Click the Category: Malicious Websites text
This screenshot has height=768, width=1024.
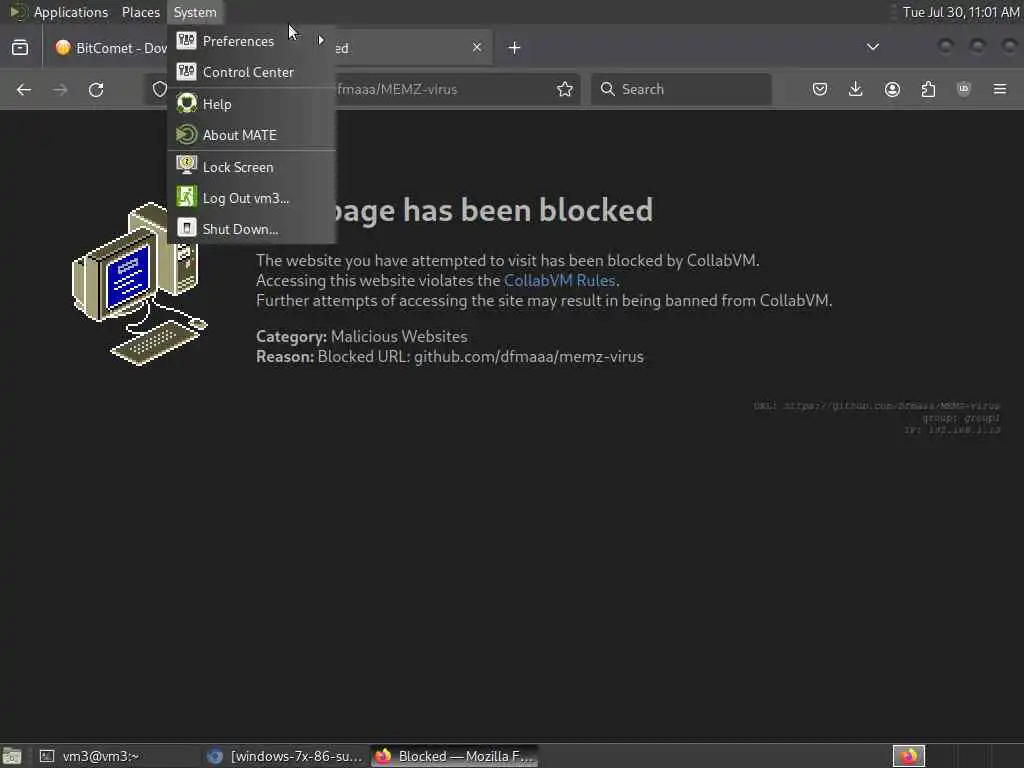pos(362,336)
